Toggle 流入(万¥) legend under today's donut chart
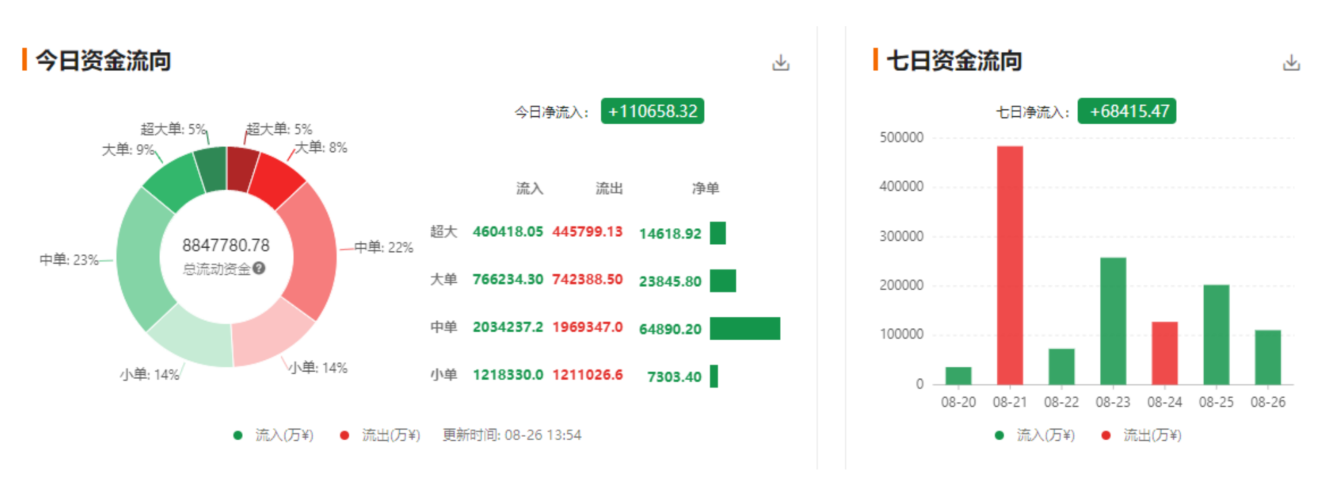The width and height of the screenshot is (1318, 483). 272,435
